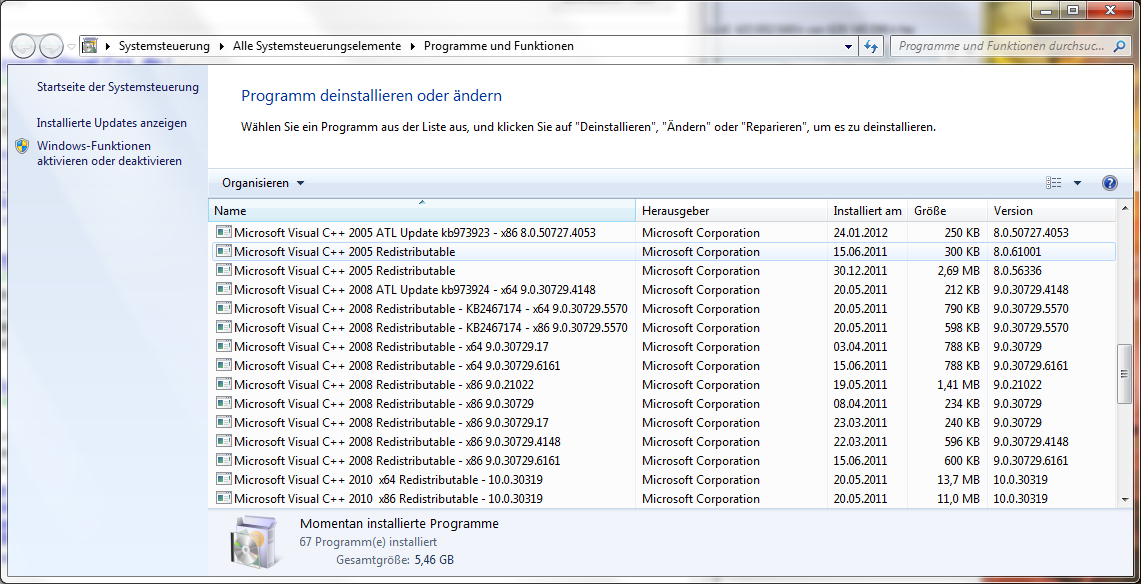Open Installierte Updates anzeigen link
This screenshot has height=584, width=1141.
111,123
